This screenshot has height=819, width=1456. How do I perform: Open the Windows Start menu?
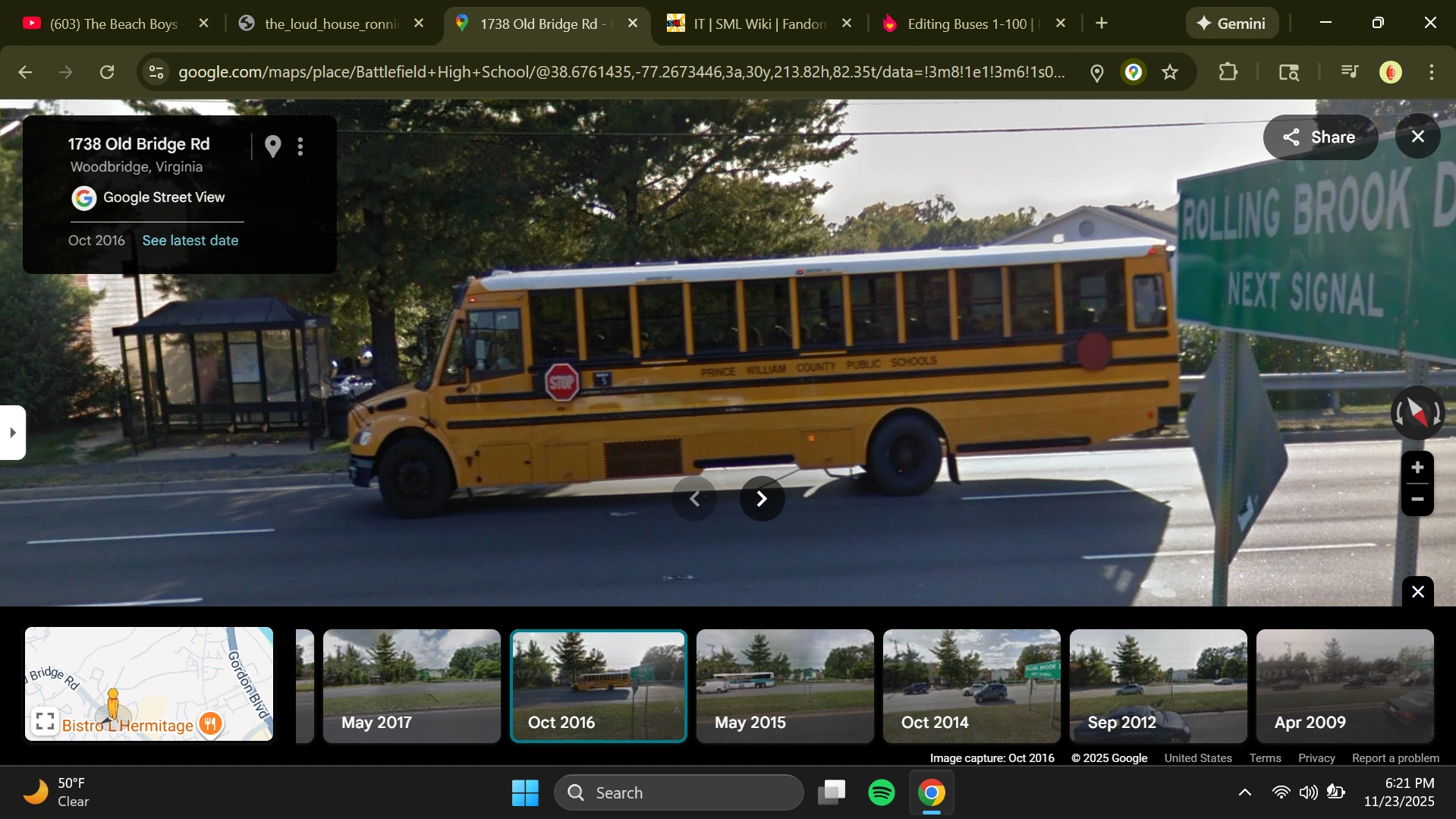click(525, 793)
